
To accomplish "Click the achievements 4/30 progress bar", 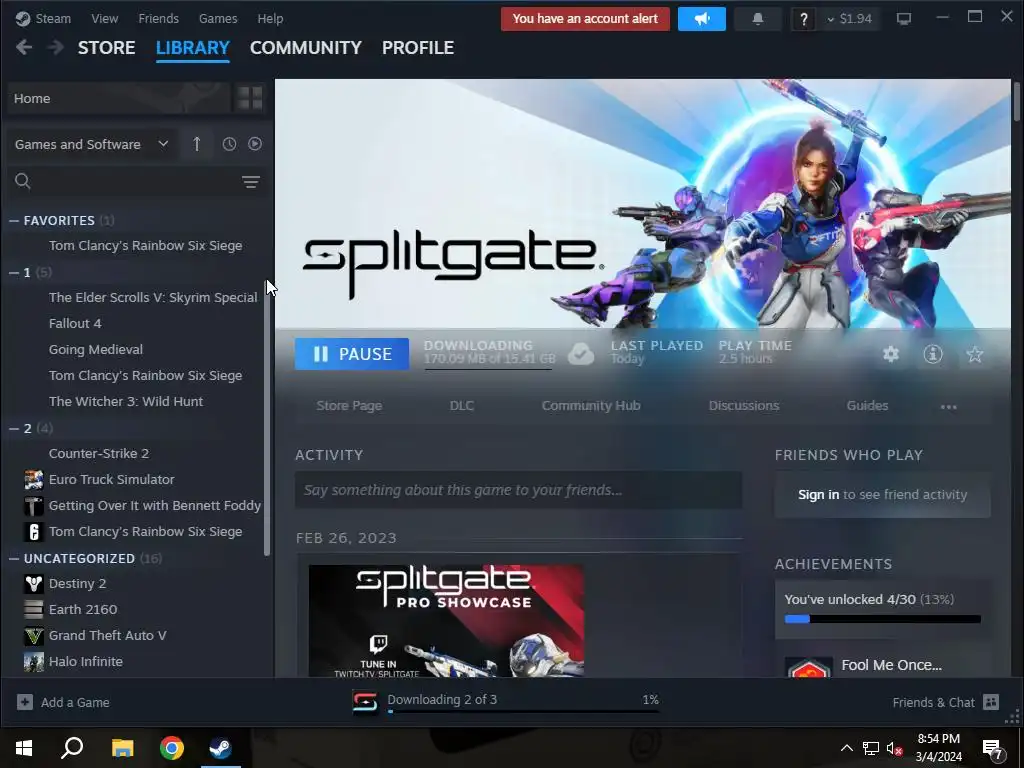I will [882, 619].
